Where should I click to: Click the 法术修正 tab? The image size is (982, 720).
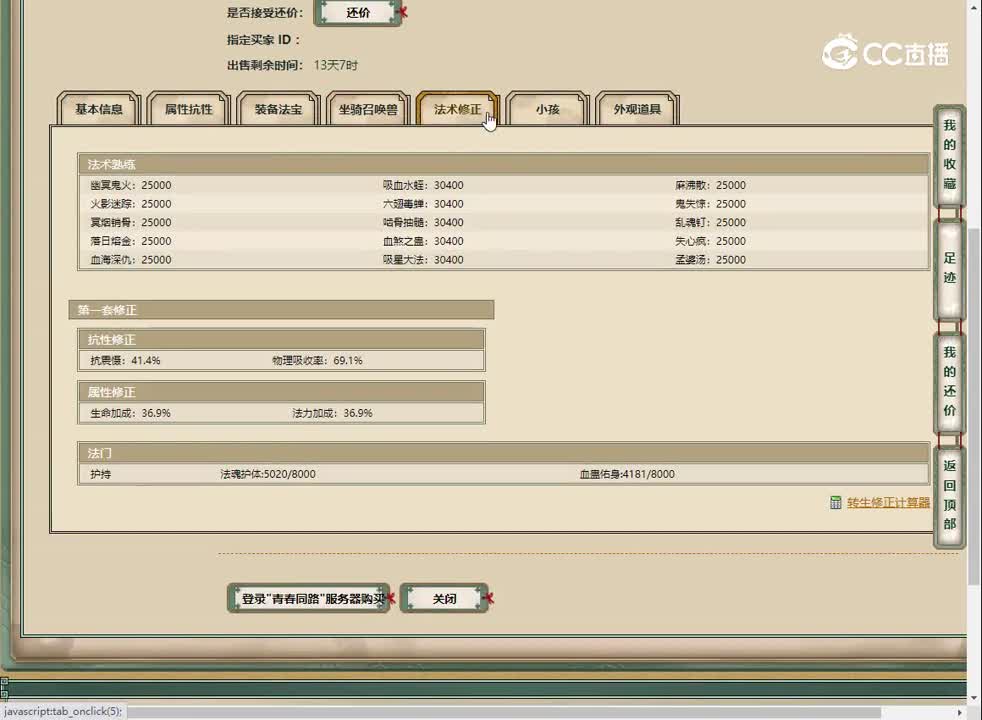click(458, 109)
